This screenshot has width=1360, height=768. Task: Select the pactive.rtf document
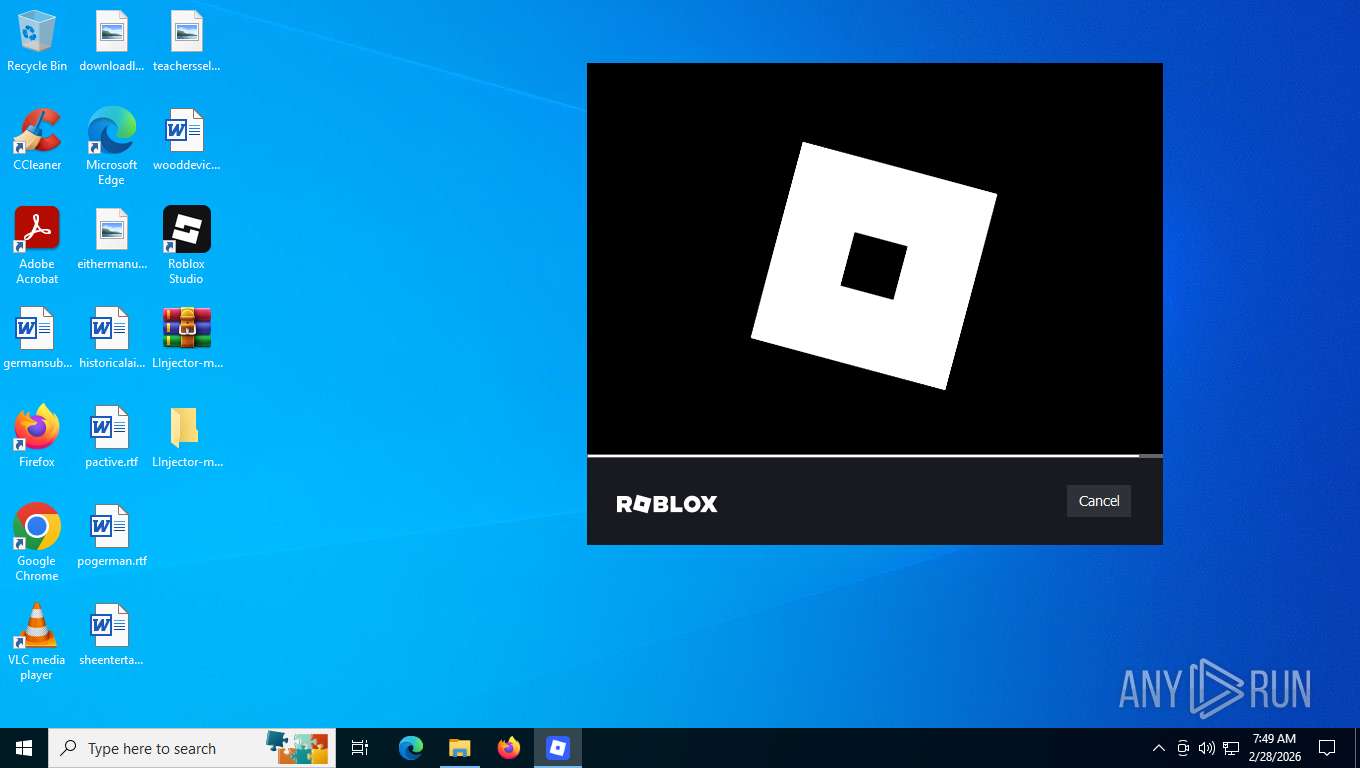(112, 438)
